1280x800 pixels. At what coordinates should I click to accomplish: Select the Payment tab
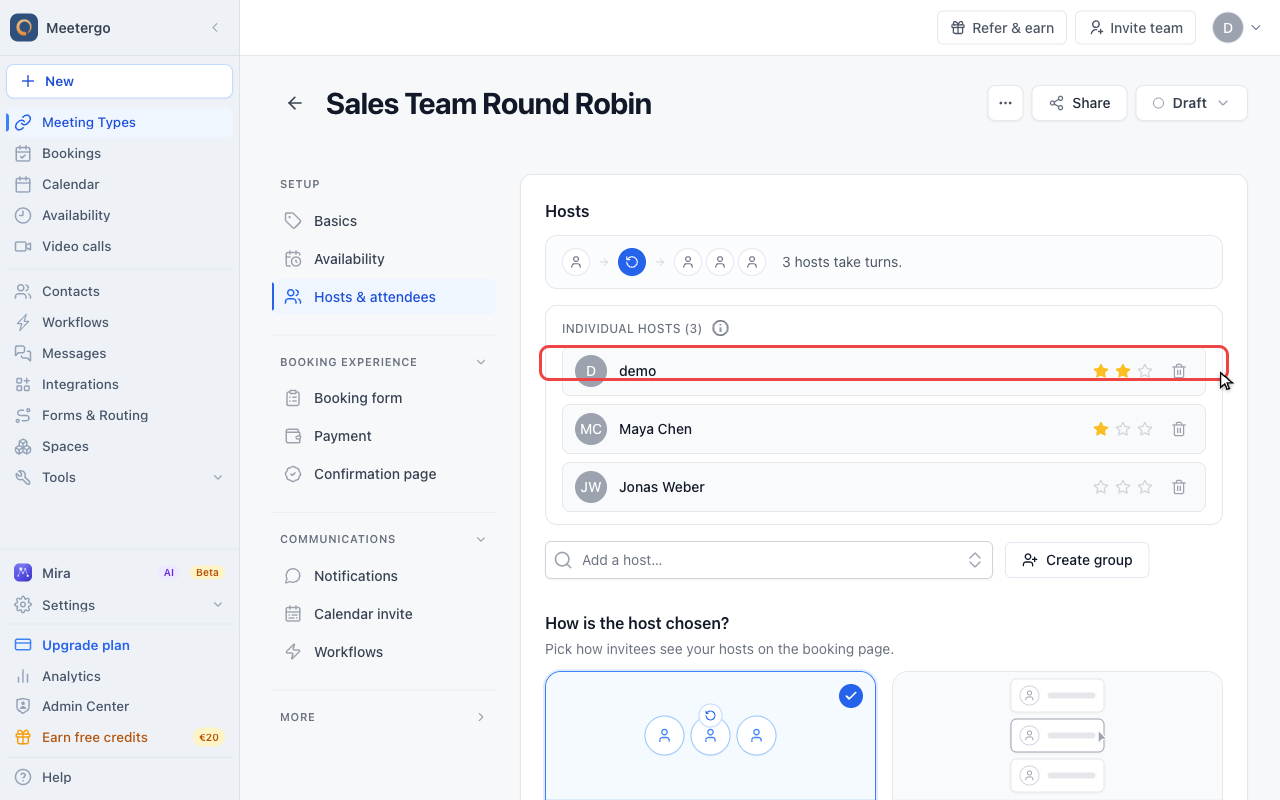[384, 436]
